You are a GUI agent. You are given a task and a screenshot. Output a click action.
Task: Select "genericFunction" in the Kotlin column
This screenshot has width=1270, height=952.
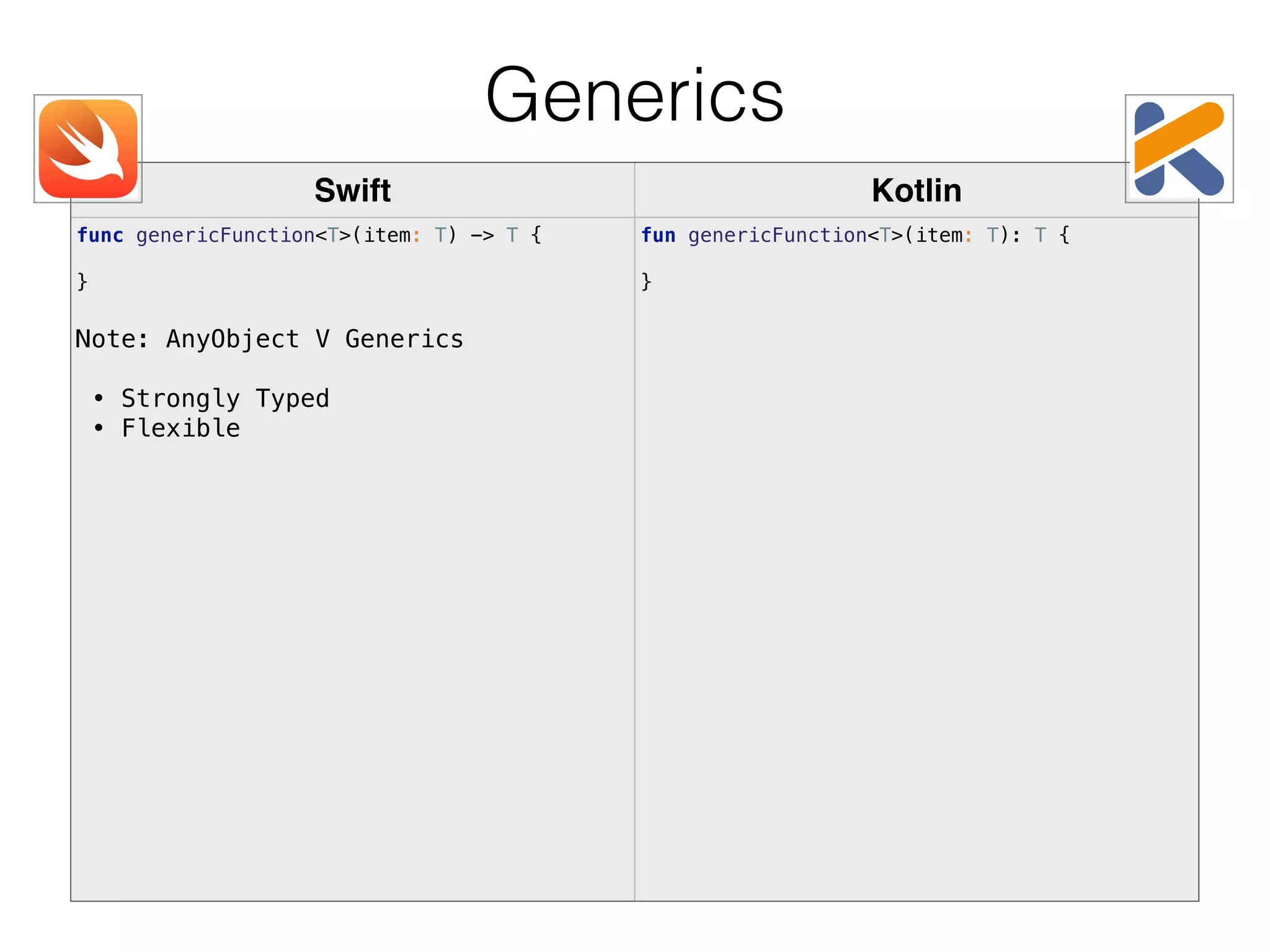click(x=777, y=236)
